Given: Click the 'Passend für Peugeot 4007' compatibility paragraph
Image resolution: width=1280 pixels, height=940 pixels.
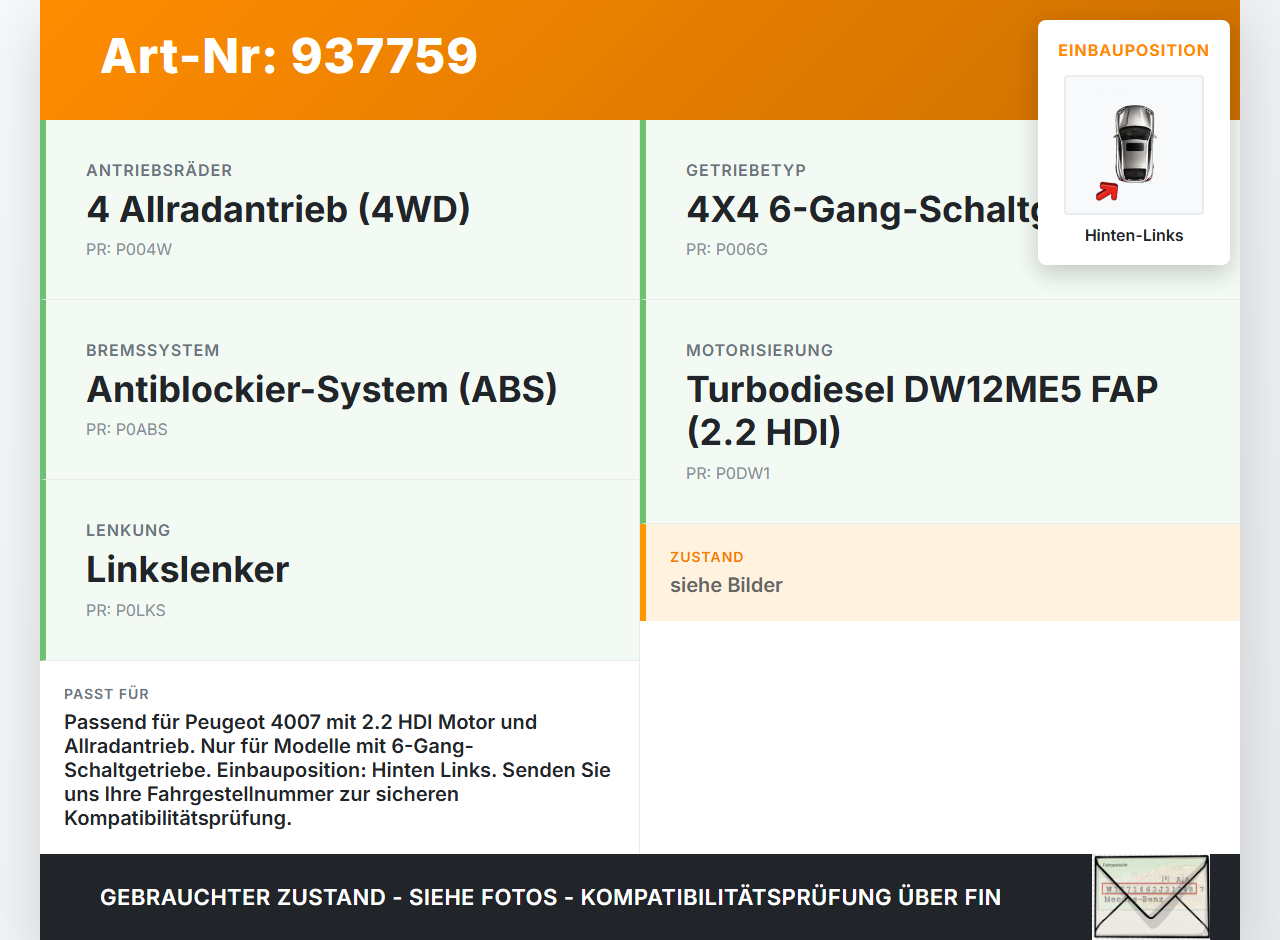Looking at the screenshot, I should click(x=338, y=770).
